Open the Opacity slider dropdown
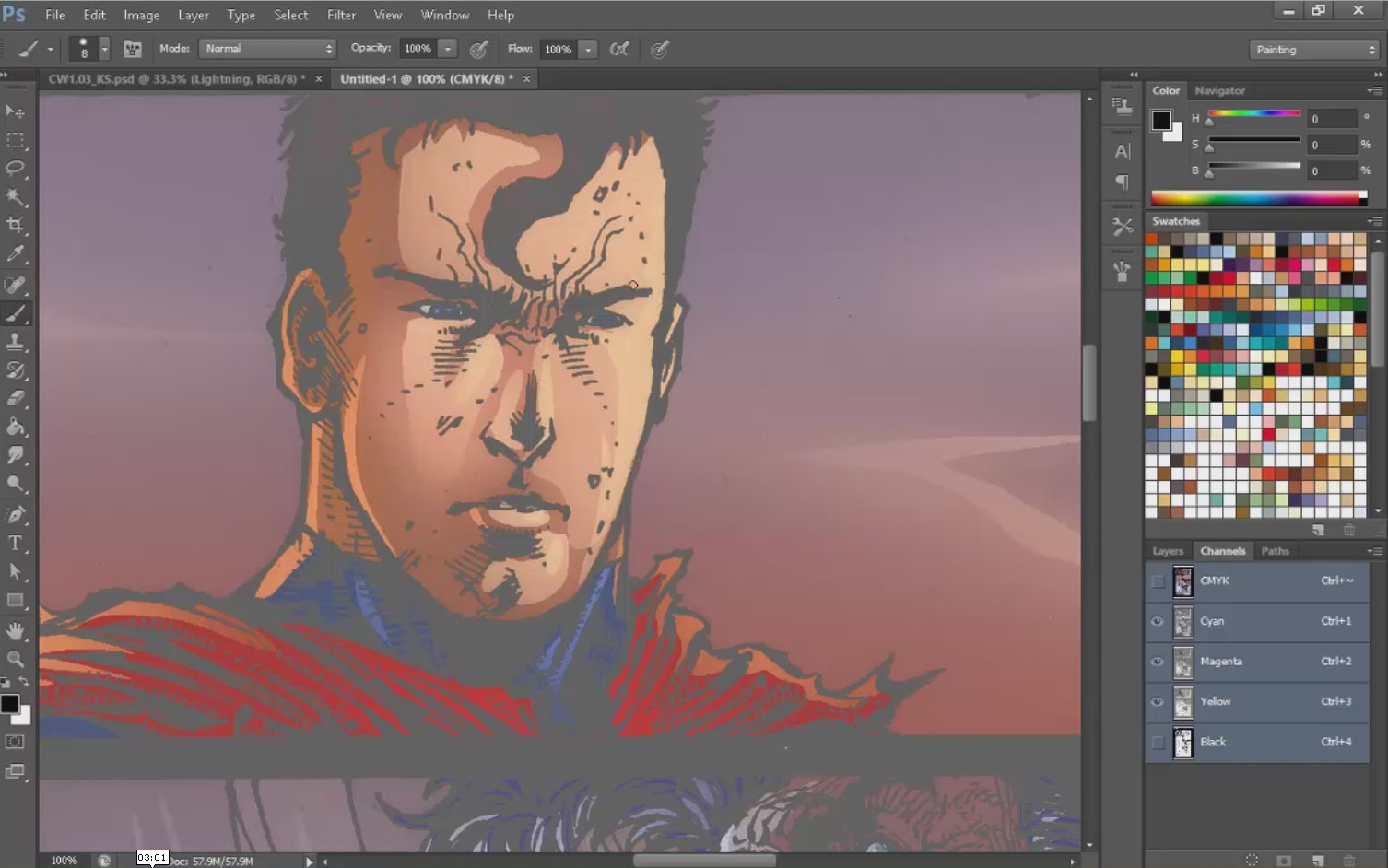 point(448,49)
